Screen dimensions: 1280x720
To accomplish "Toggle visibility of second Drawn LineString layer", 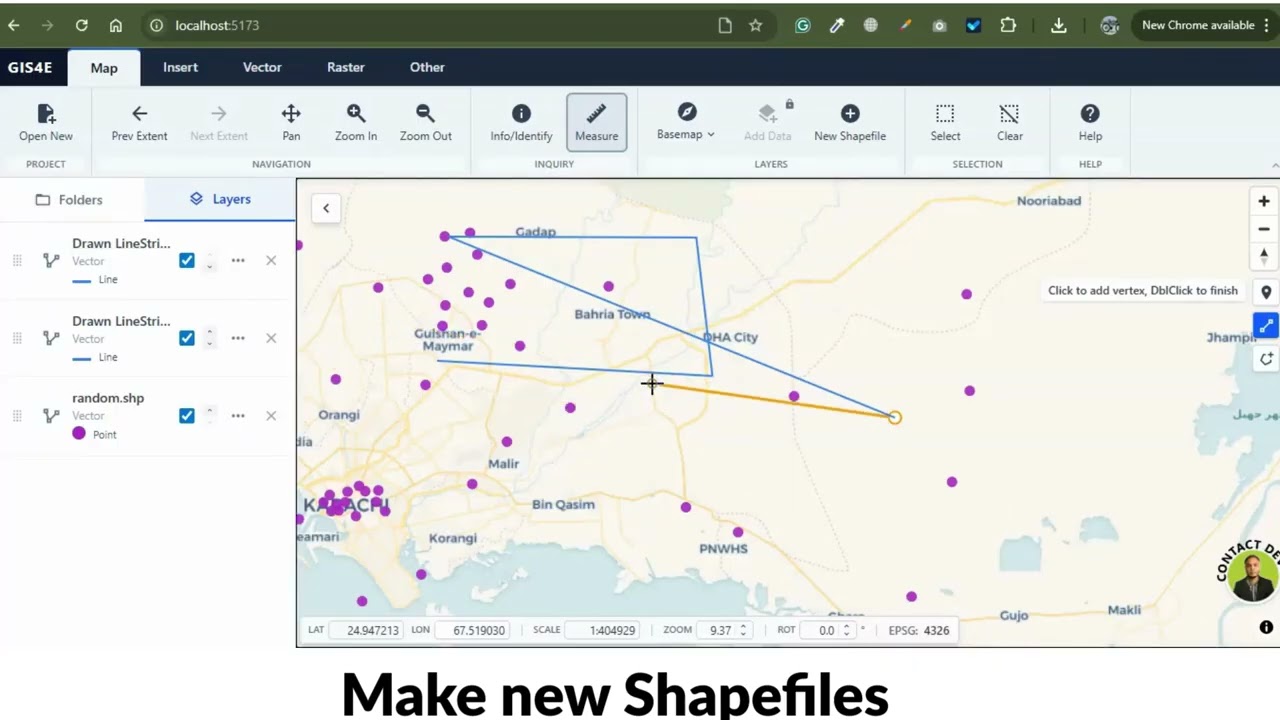I will [x=187, y=338].
